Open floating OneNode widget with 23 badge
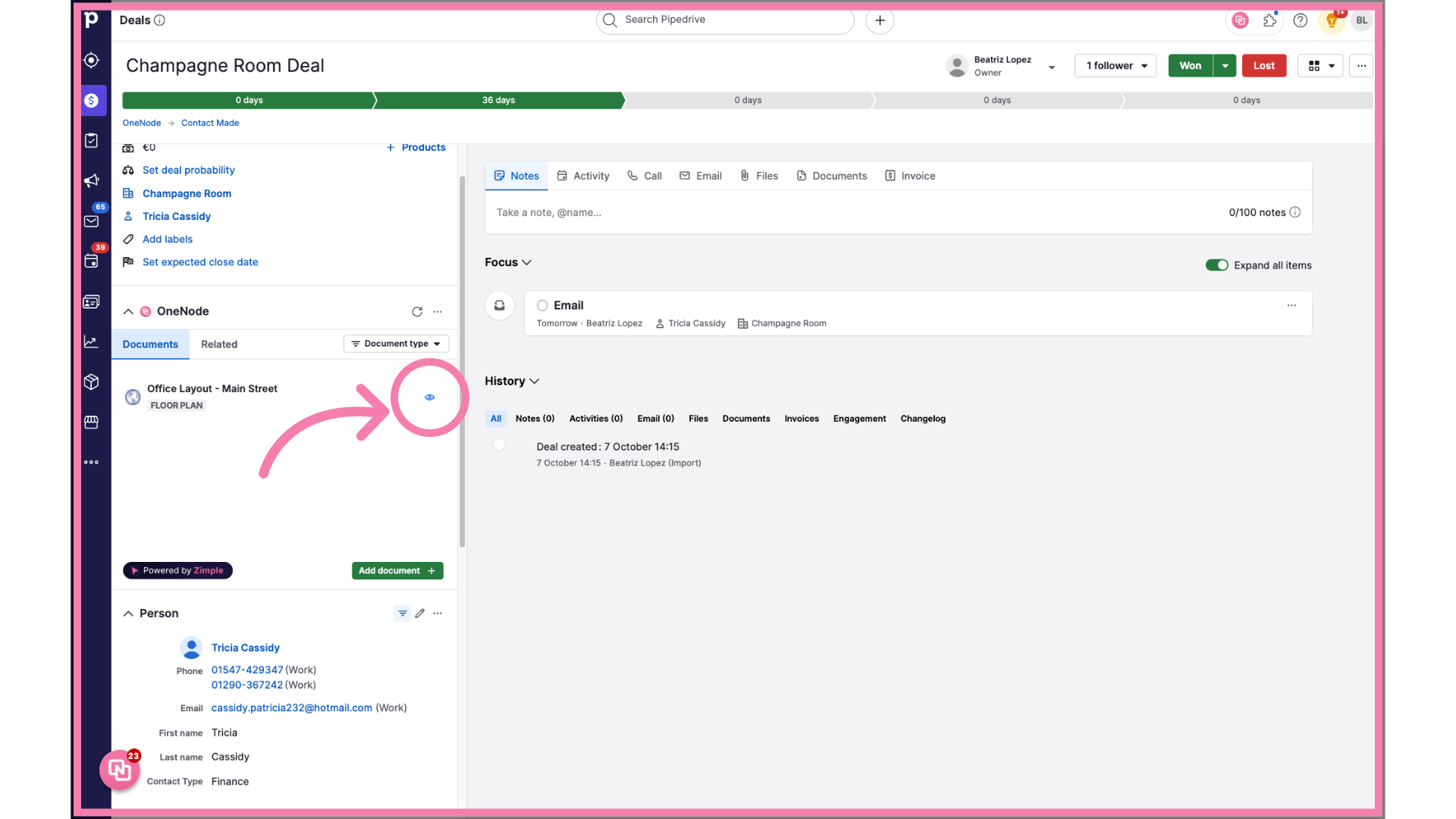The image size is (1456, 819). point(120,770)
